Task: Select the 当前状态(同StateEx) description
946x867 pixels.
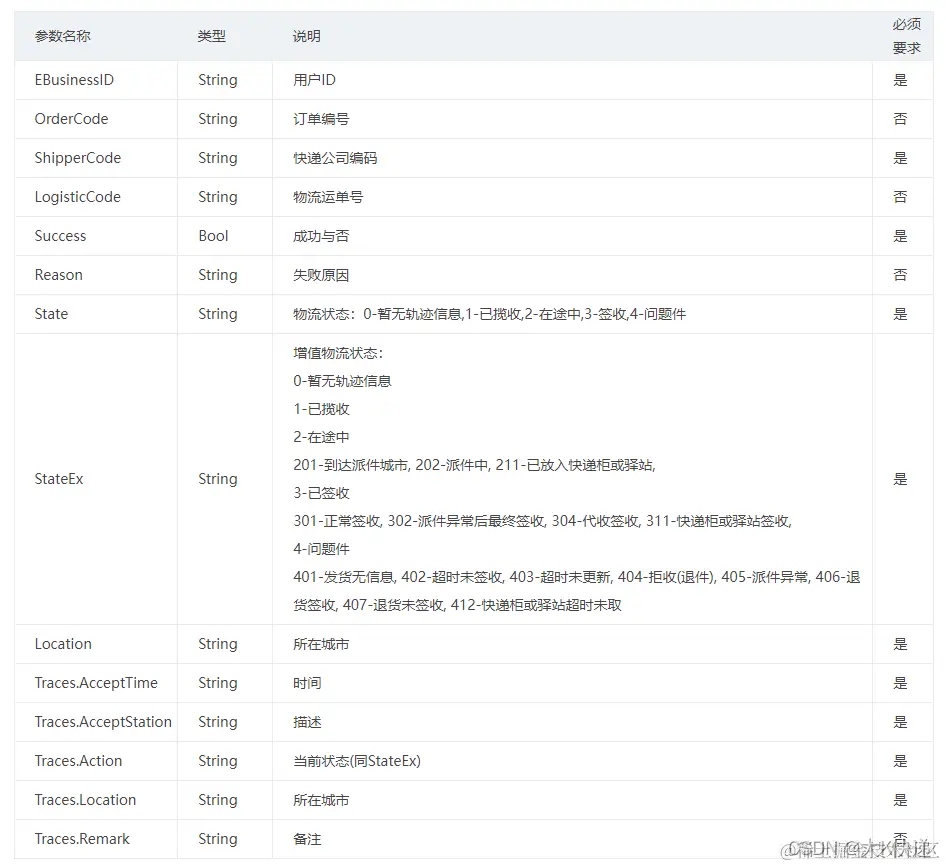Action: (x=357, y=761)
